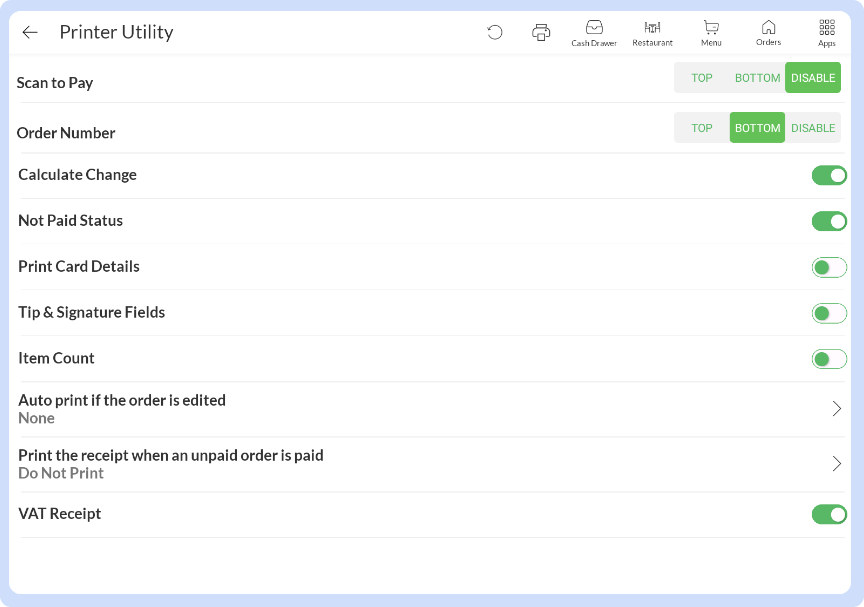Turn off VAT Receipt toggle
Screen dimensions: 864x607
point(829,514)
